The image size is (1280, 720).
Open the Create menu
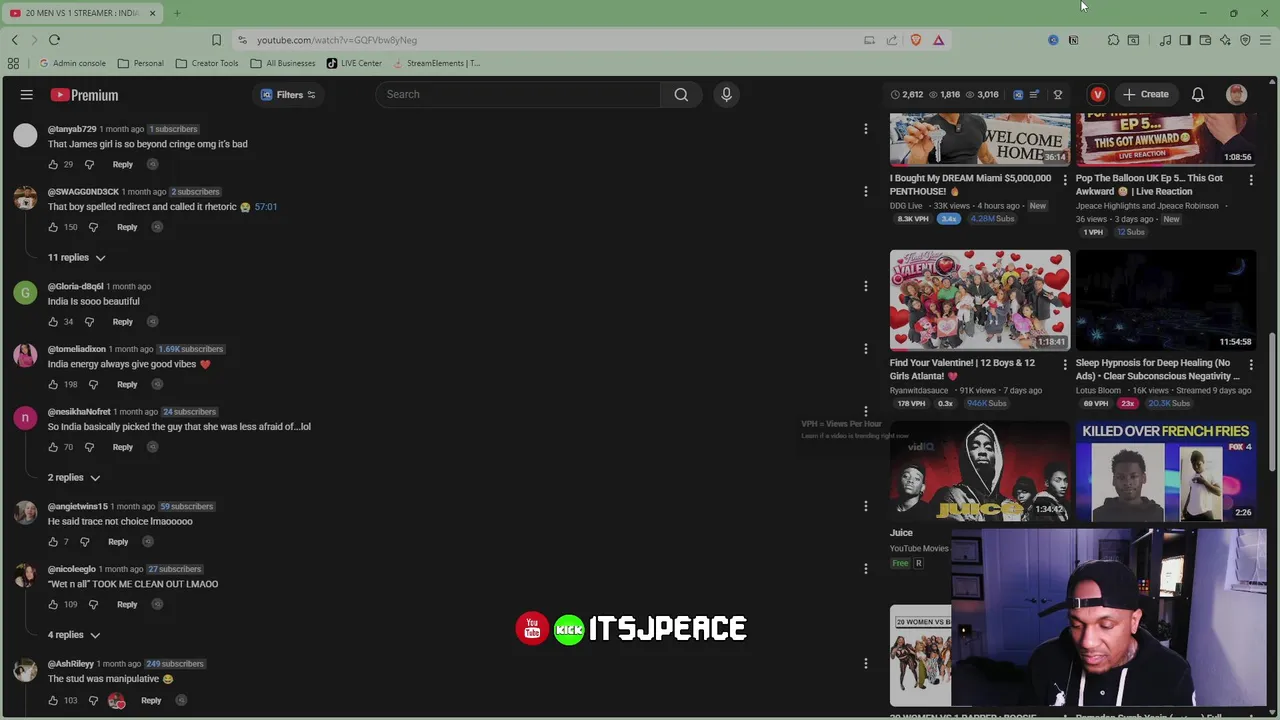coord(1145,95)
